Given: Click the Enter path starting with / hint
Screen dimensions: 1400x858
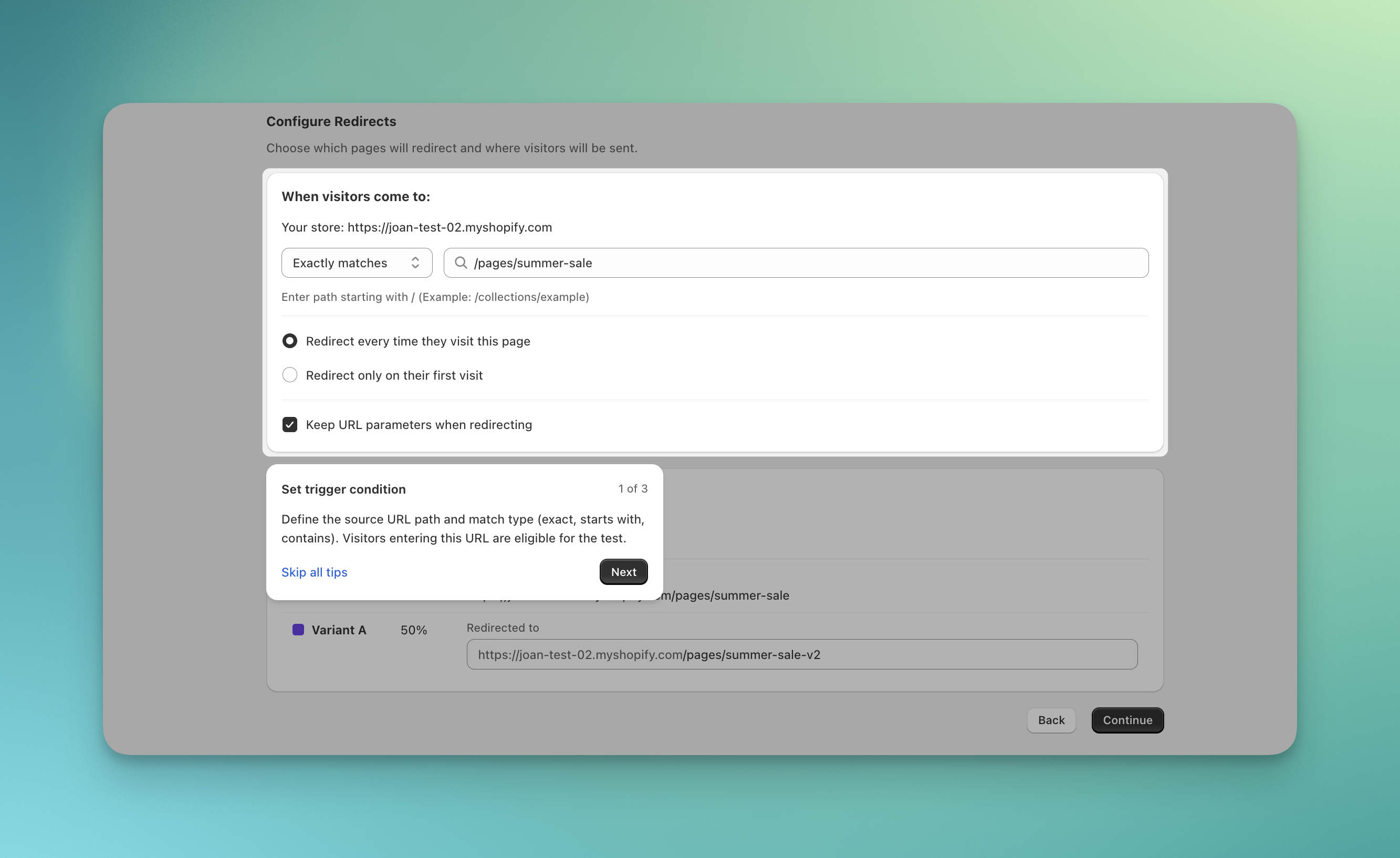Looking at the screenshot, I should point(435,297).
